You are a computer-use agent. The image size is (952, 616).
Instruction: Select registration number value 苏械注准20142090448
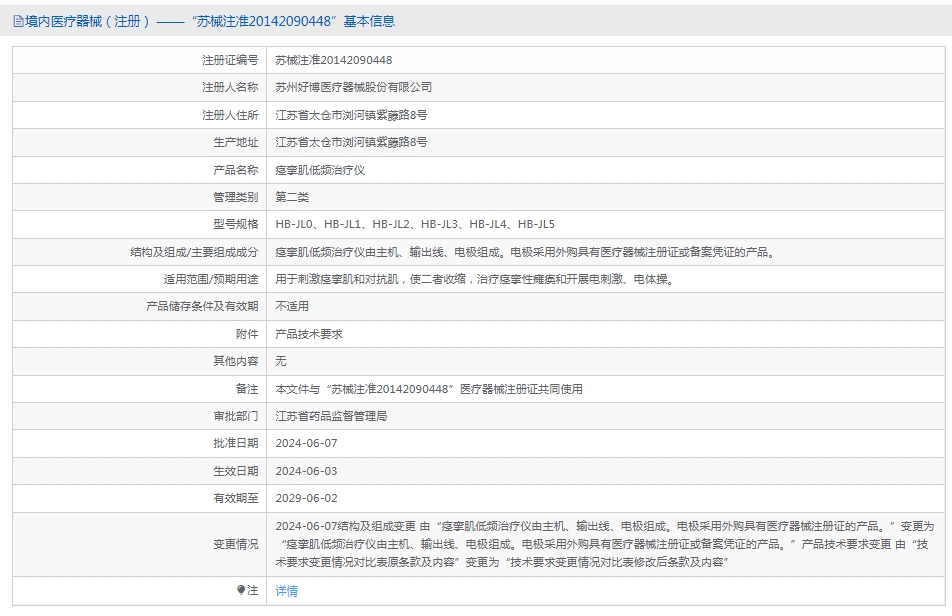[334, 60]
